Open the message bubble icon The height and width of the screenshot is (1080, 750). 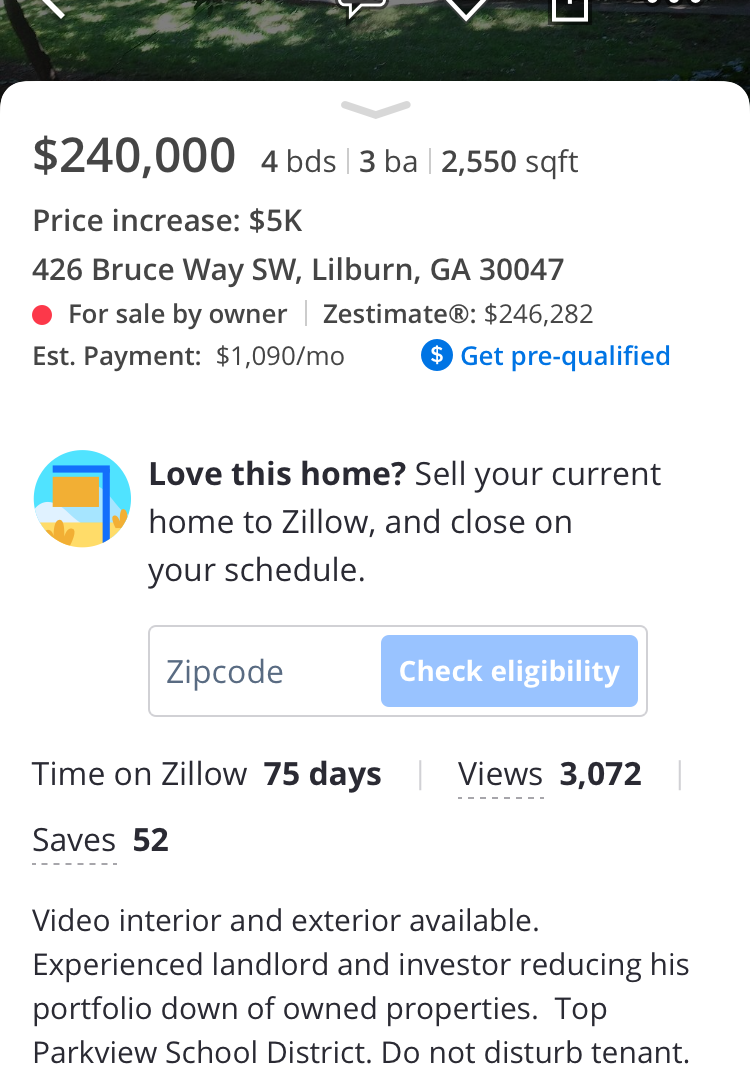click(x=362, y=7)
